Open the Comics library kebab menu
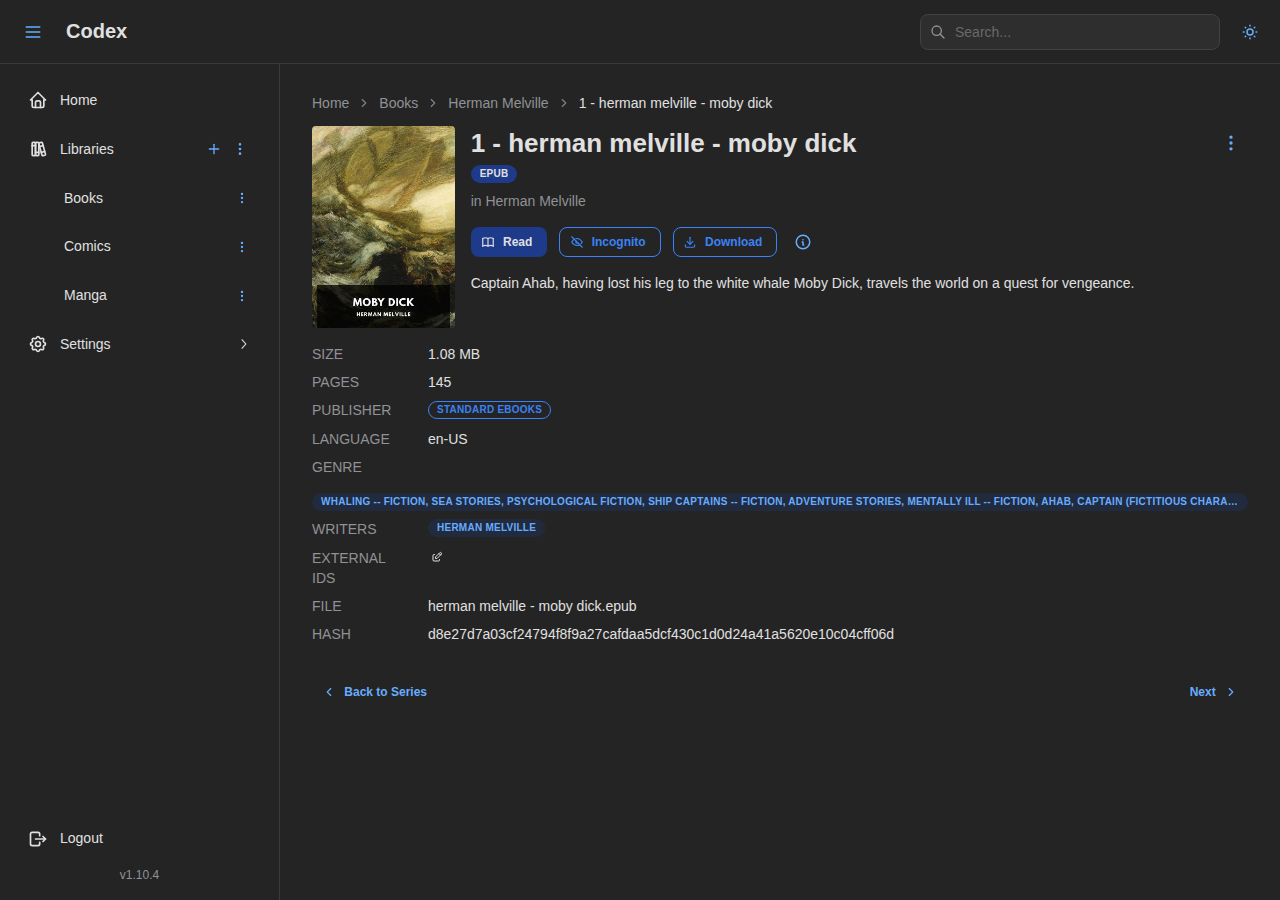Screen dimensions: 1280x900 click(x=242, y=246)
